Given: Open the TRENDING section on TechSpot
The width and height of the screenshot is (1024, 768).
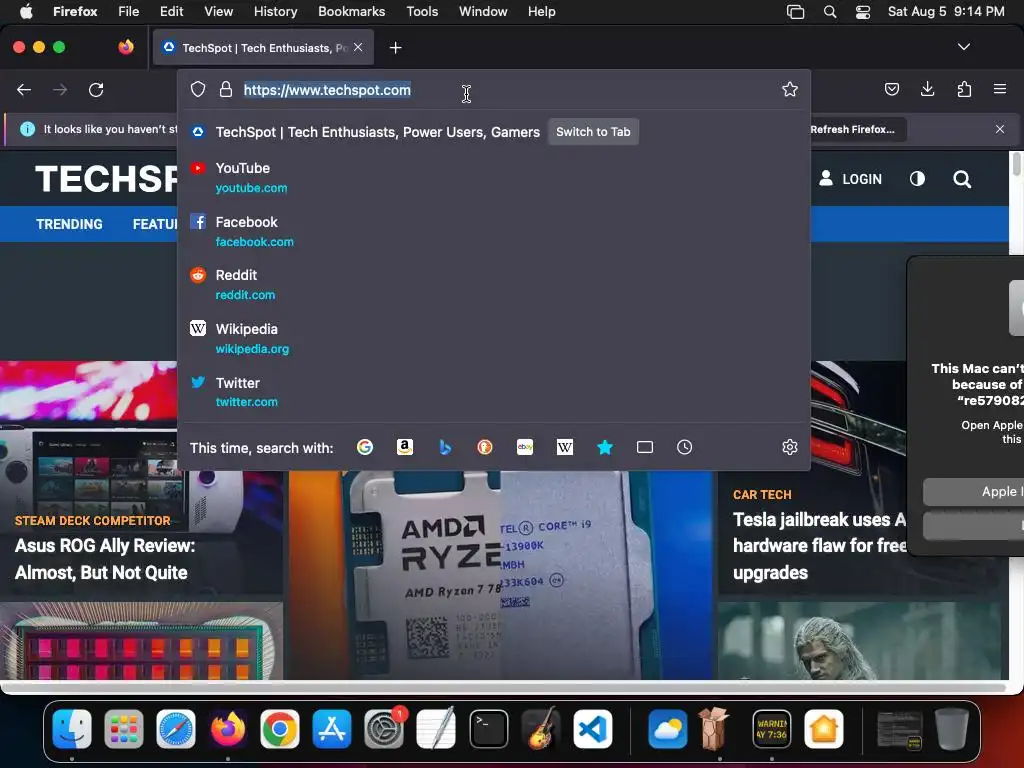Looking at the screenshot, I should [x=69, y=224].
